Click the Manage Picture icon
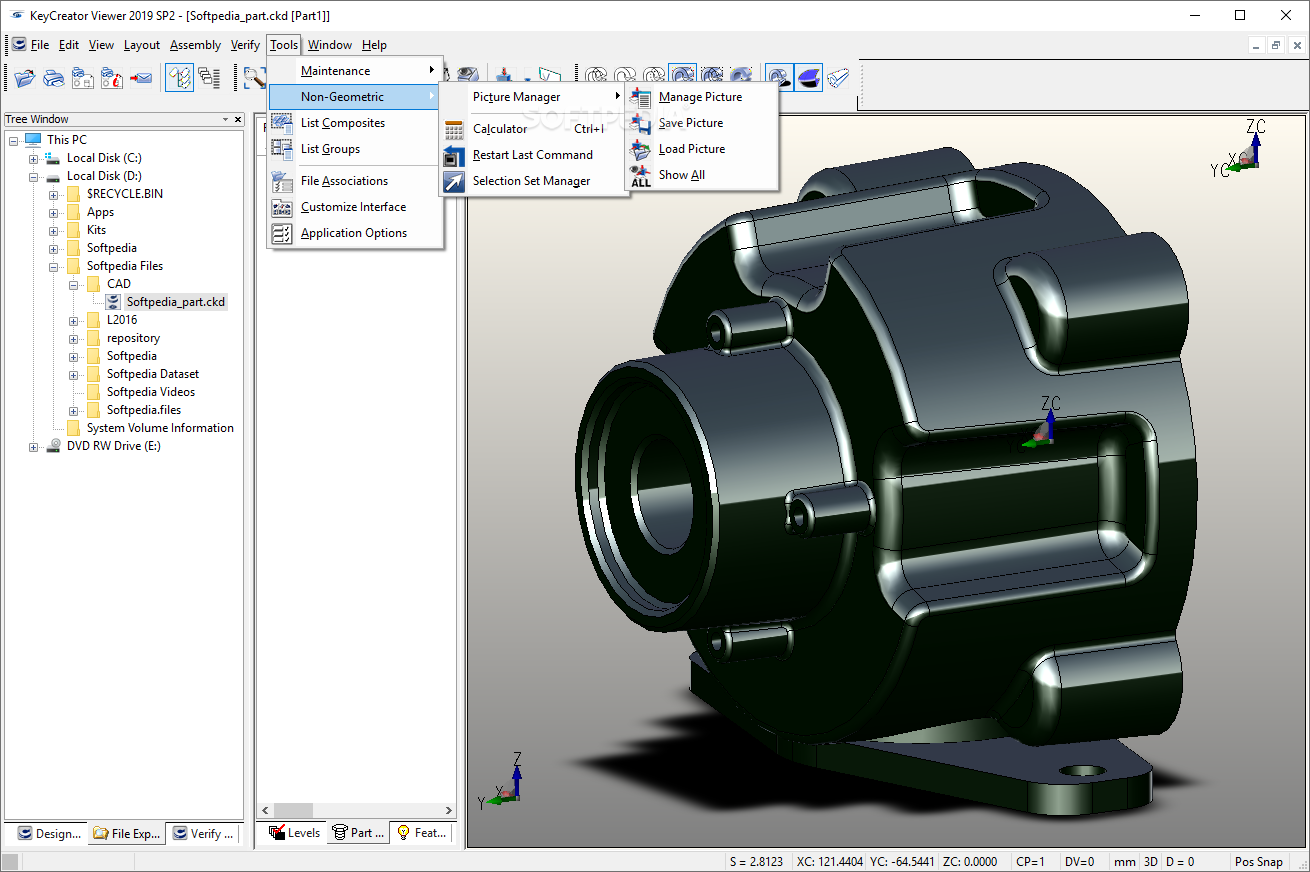 click(641, 97)
